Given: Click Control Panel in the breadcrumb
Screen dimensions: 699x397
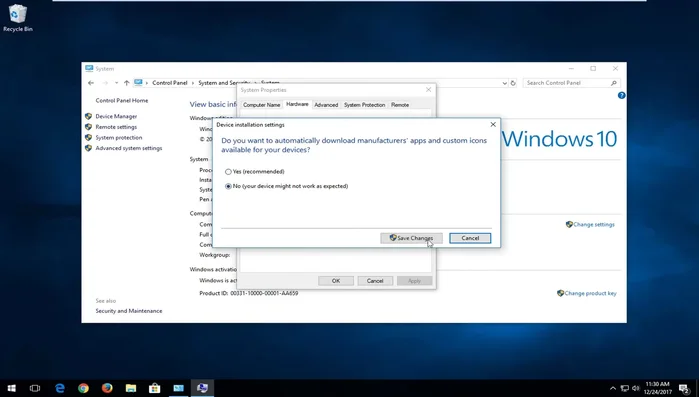Looking at the screenshot, I should [x=170, y=83].
